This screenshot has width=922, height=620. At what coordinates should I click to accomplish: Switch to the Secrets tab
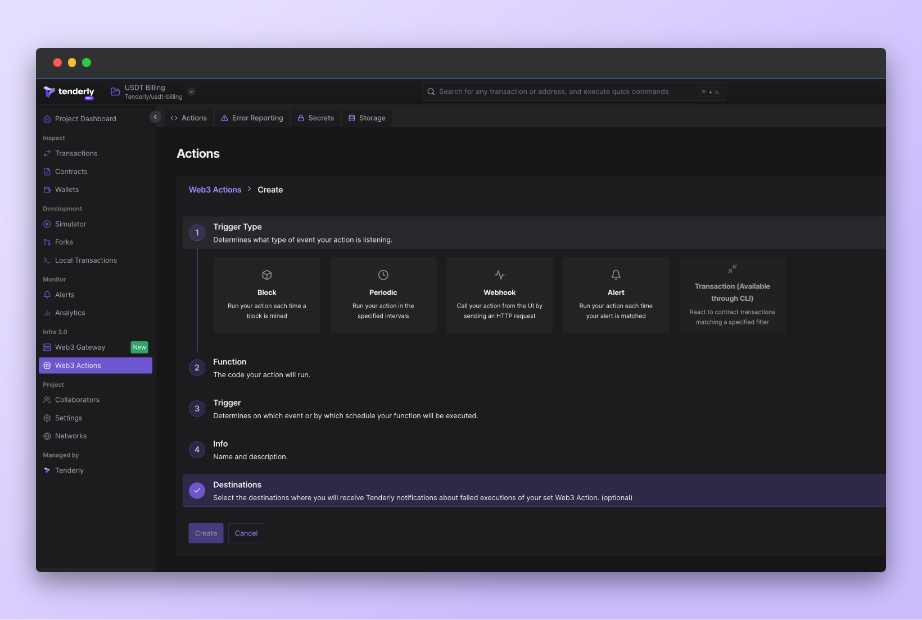(x=316, y=118)
